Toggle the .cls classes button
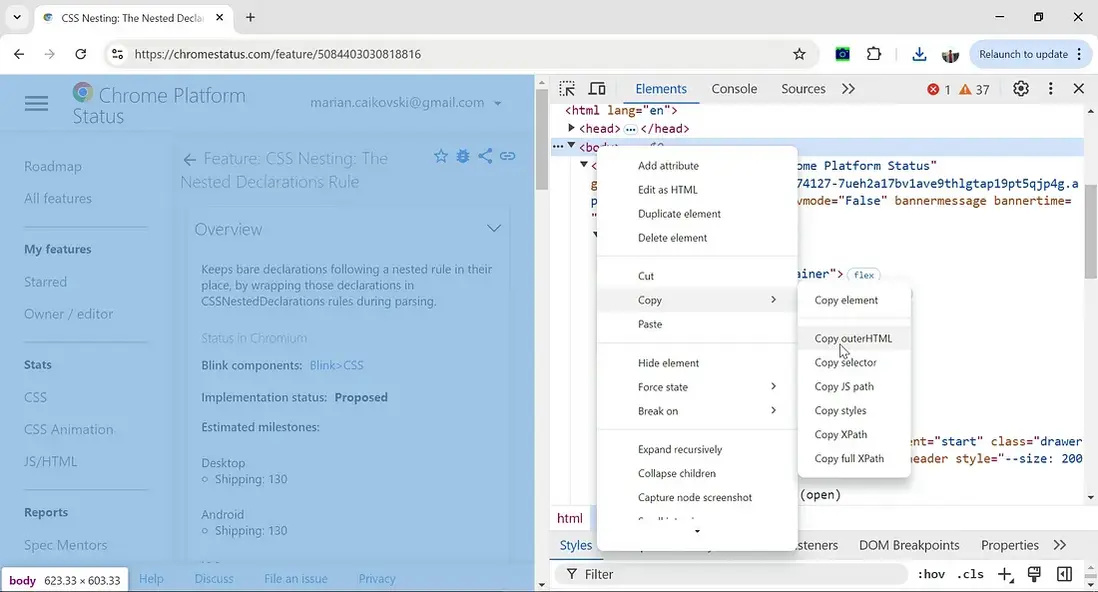Viewport: 1098px width, 592px height. [x=971, y=574]
